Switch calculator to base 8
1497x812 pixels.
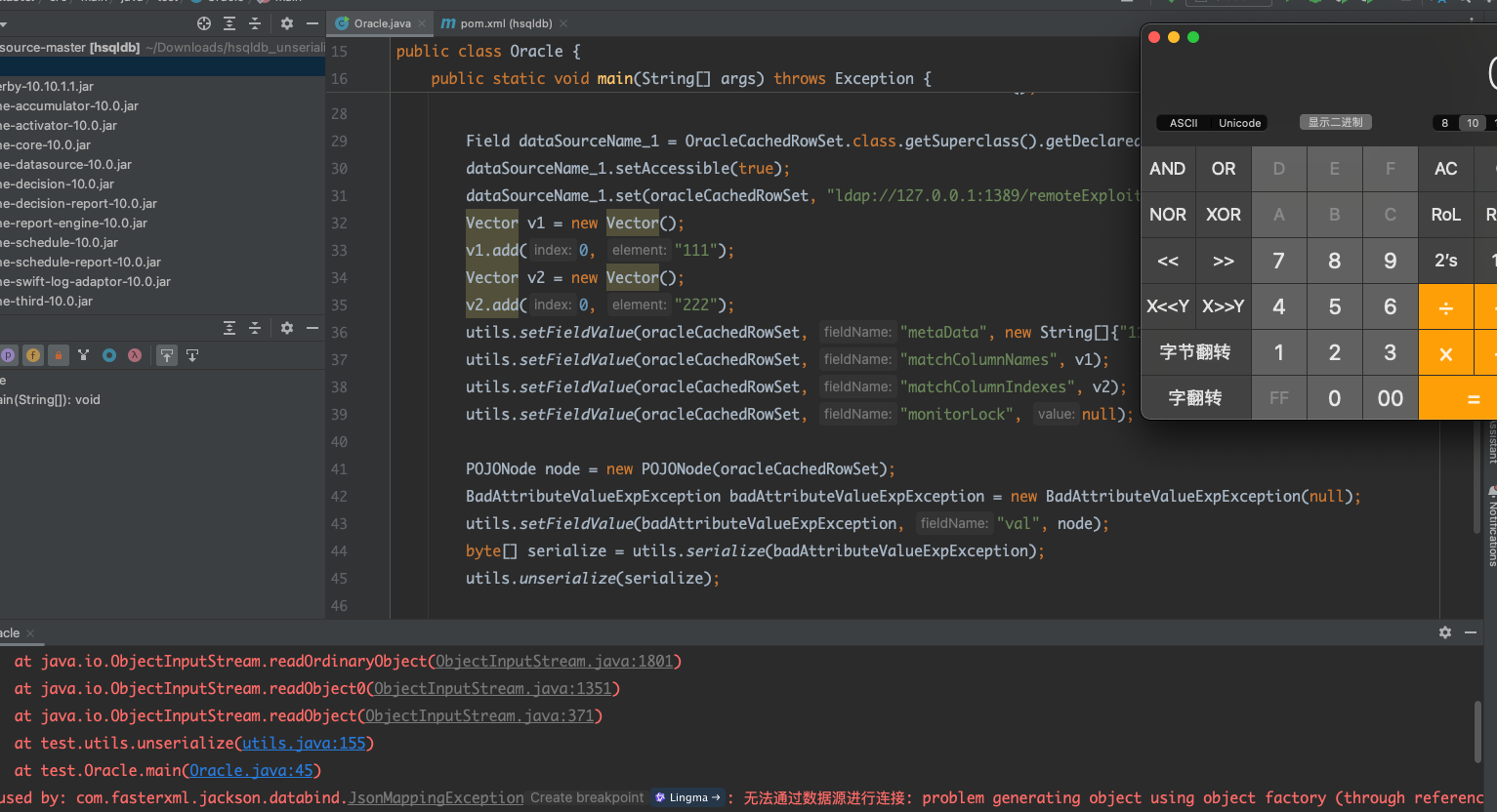pyautogui.click(x=1445, y=123)
